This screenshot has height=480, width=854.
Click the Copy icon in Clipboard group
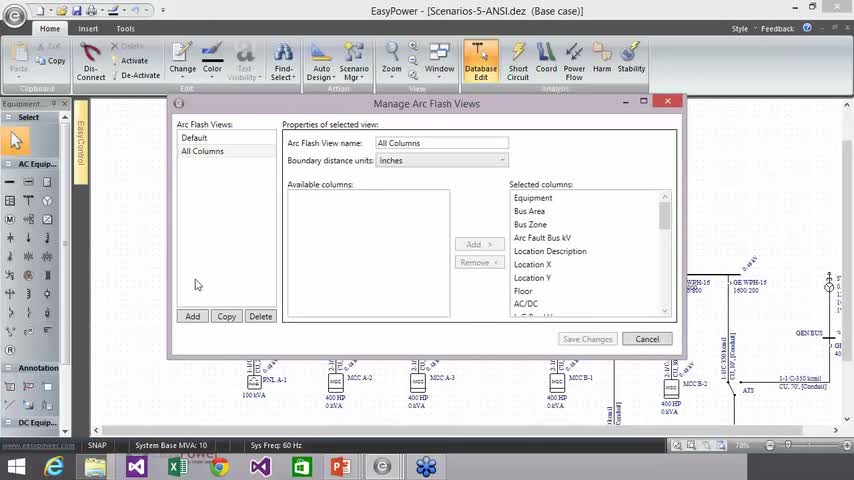pos(51,60)
